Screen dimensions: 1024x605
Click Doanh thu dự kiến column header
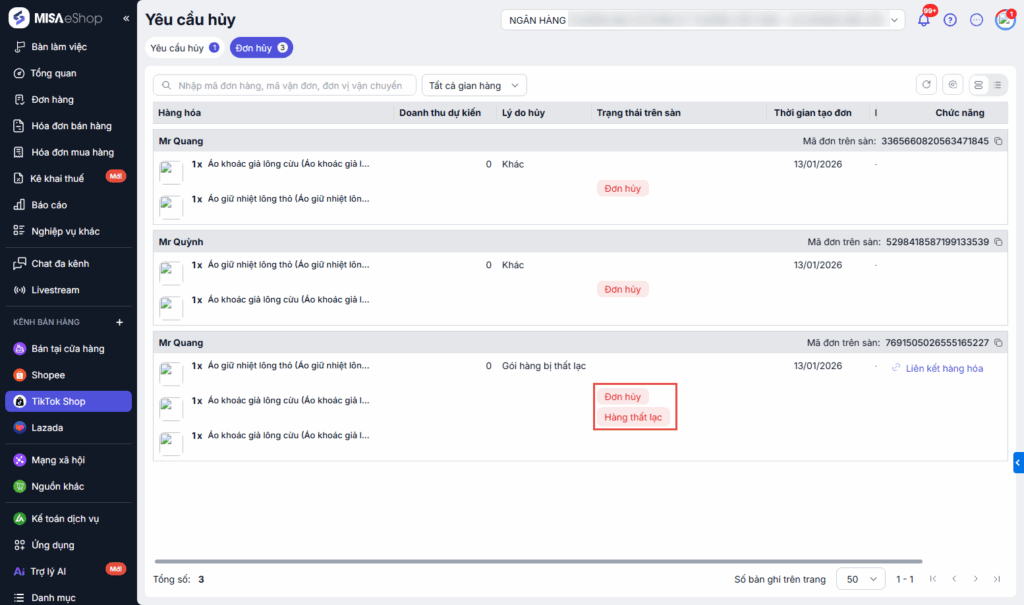click(440, 113)
